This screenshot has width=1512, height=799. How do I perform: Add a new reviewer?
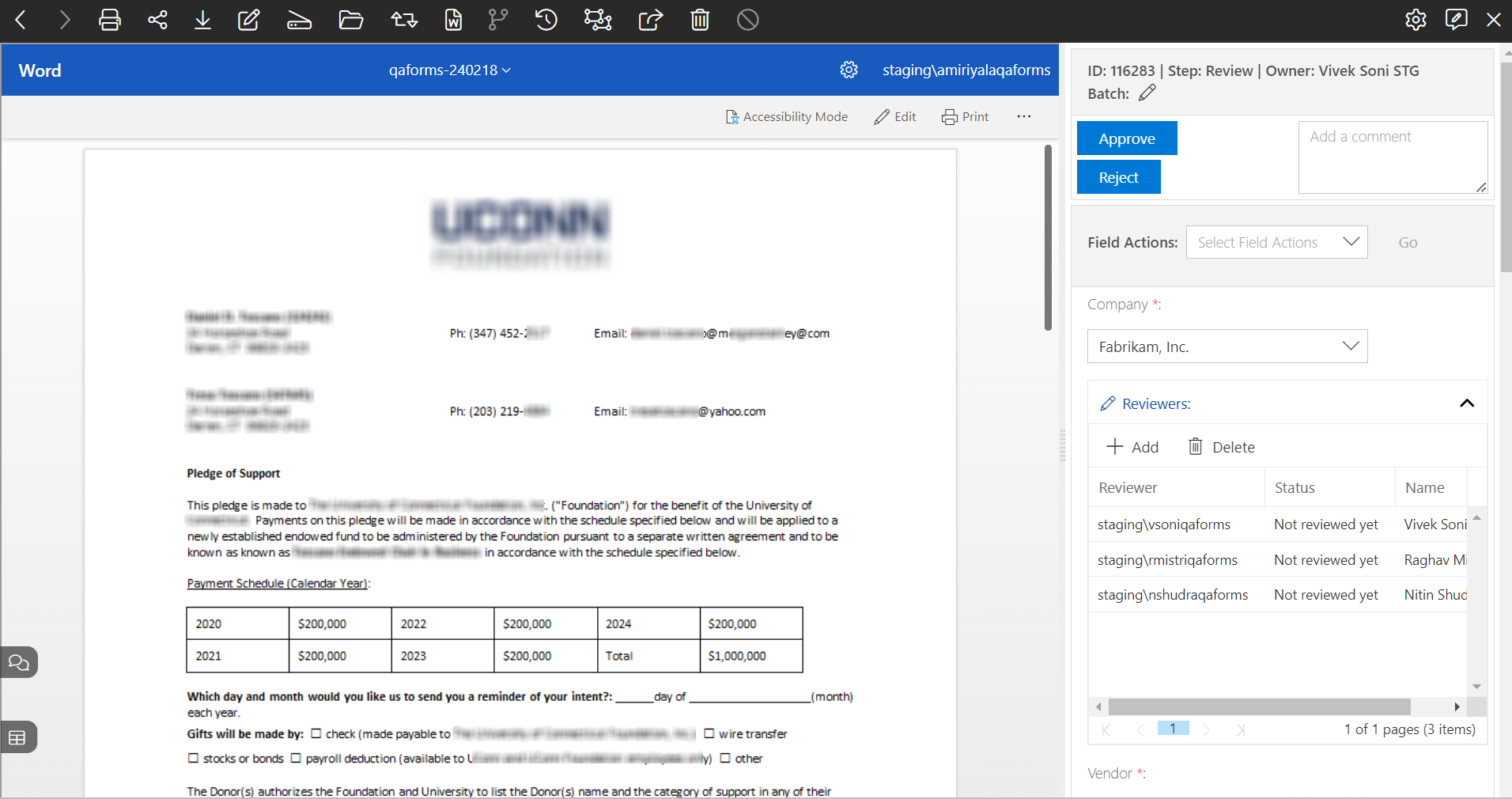click(1132, 447)
